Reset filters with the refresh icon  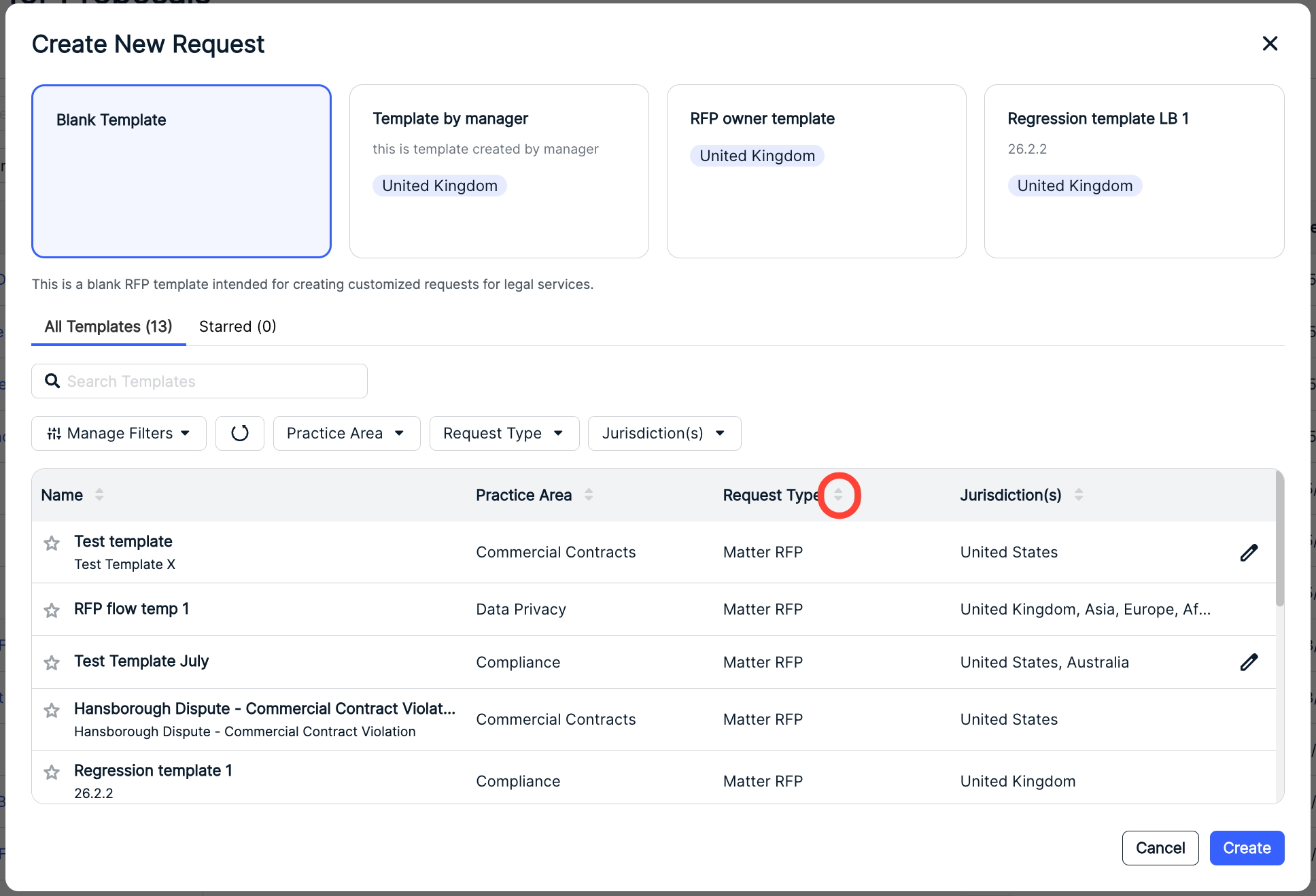pos(240,433)
